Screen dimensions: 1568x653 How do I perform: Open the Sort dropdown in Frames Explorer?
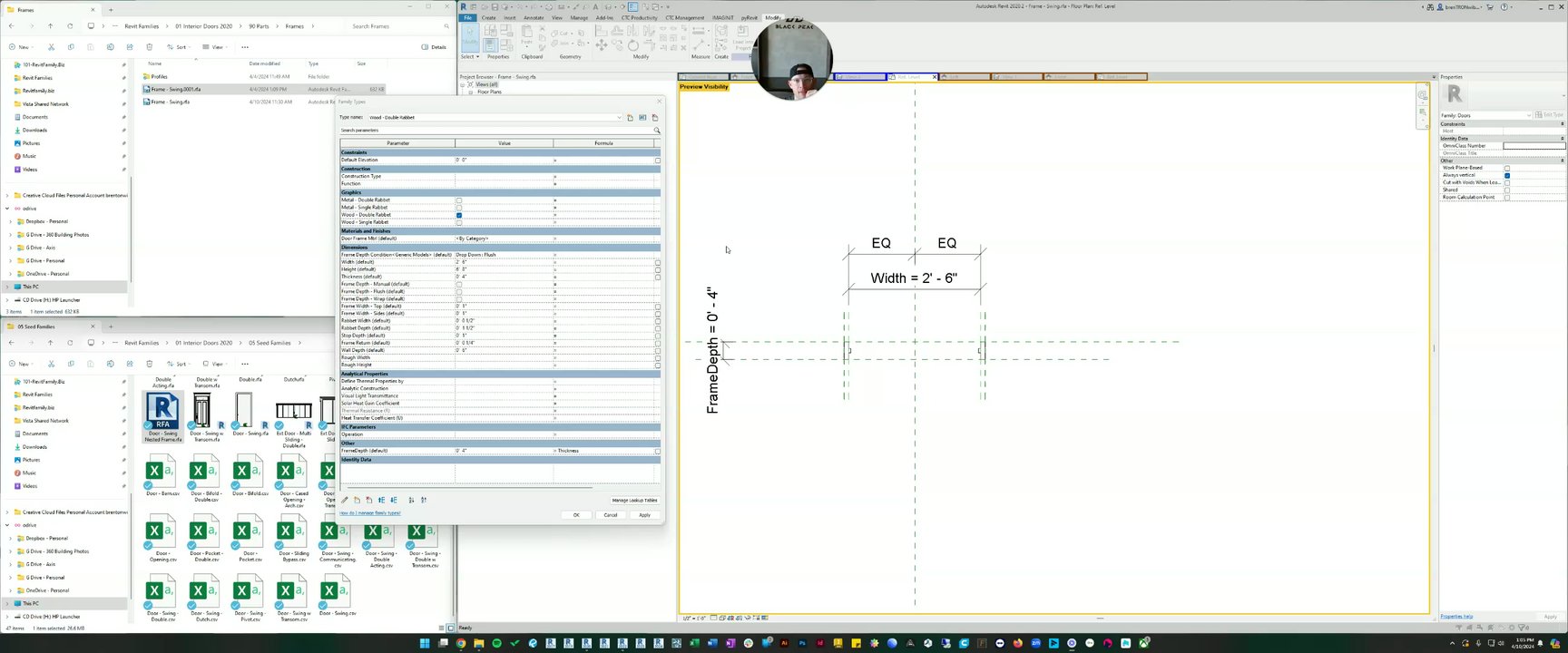178,47
